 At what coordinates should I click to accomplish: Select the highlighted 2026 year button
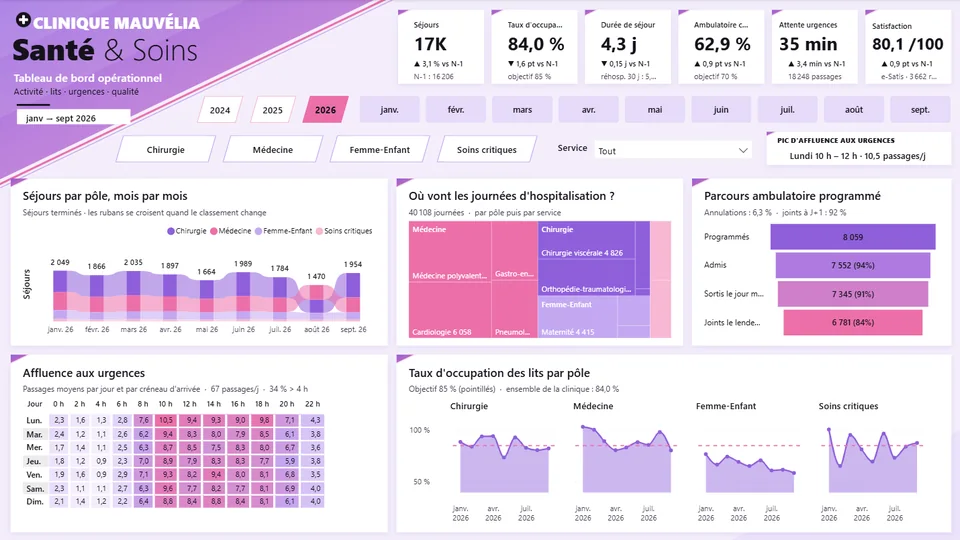pyautogui.click(x=325, y=110)
